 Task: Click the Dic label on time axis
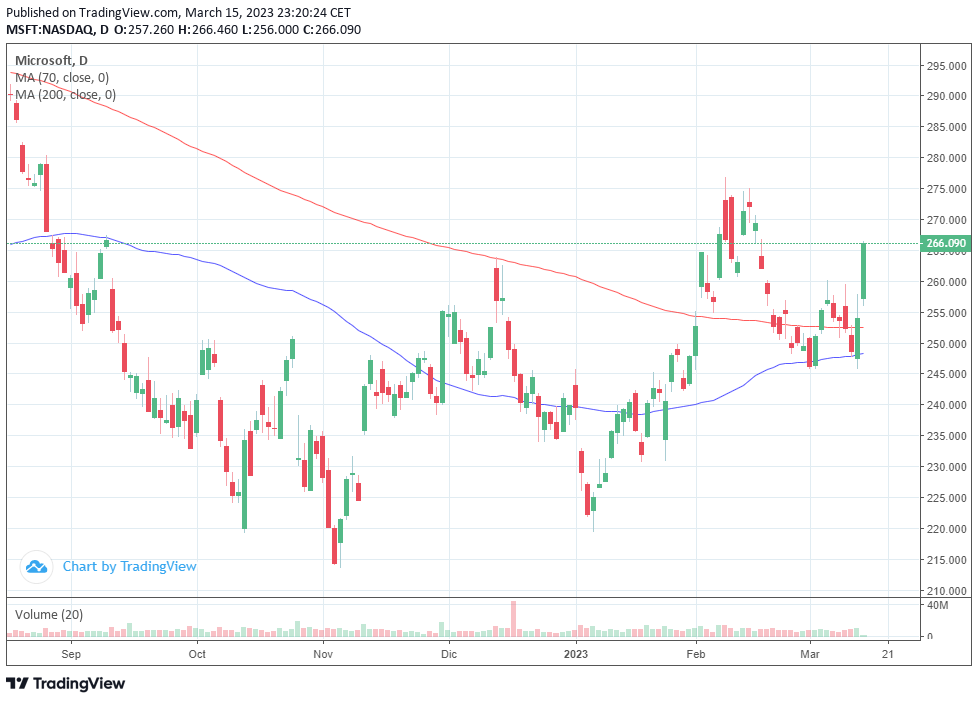449,654
